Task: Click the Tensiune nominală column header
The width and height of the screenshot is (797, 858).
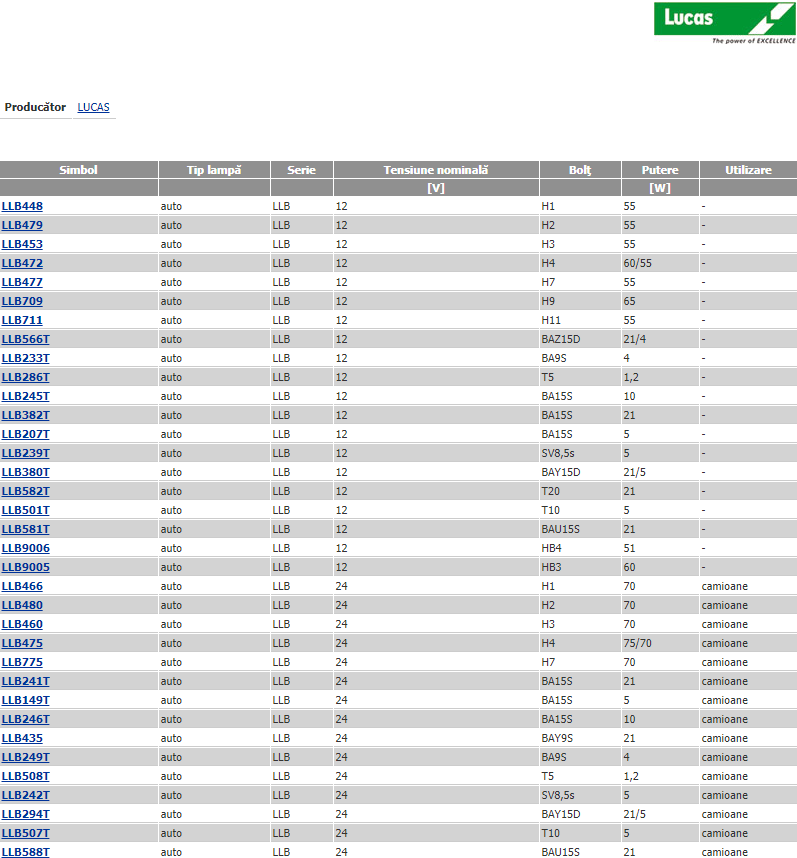Action: pos(436,170)
